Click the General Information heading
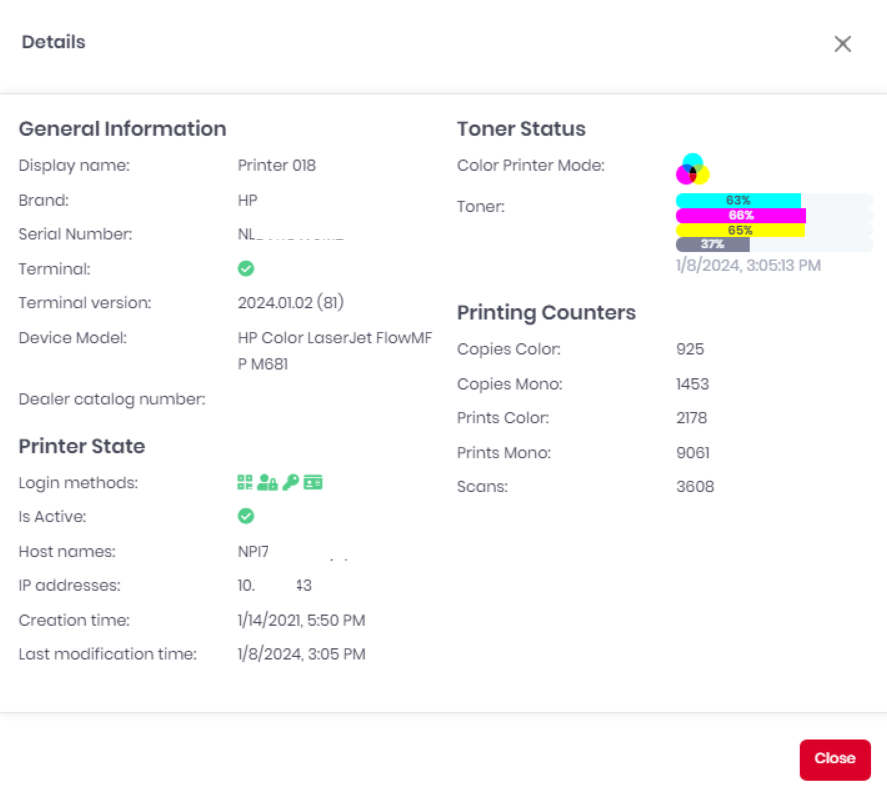This screenshot has width=887, height=798. coord(122,128)
